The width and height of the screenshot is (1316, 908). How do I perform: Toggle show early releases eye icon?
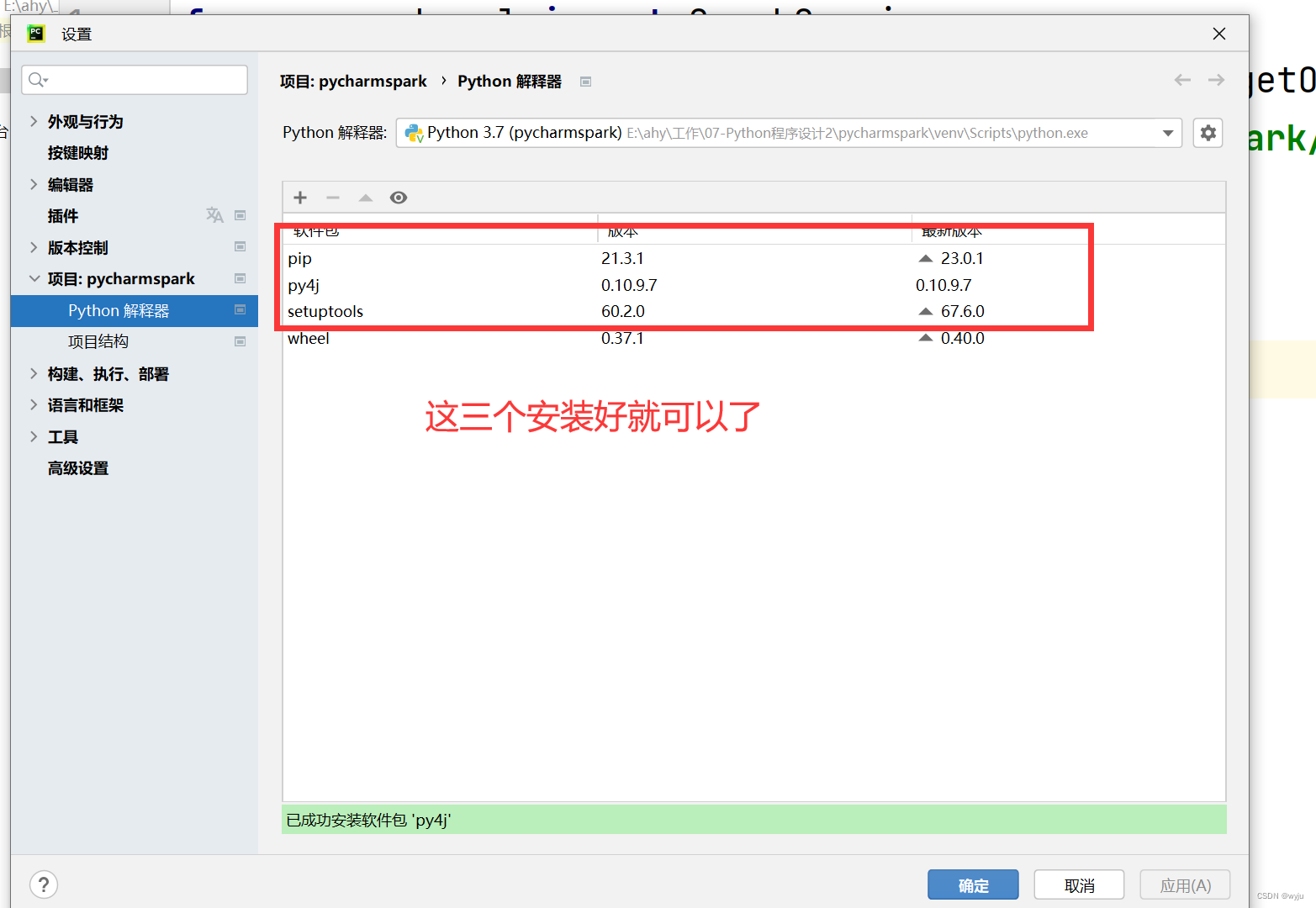[399, 198]
